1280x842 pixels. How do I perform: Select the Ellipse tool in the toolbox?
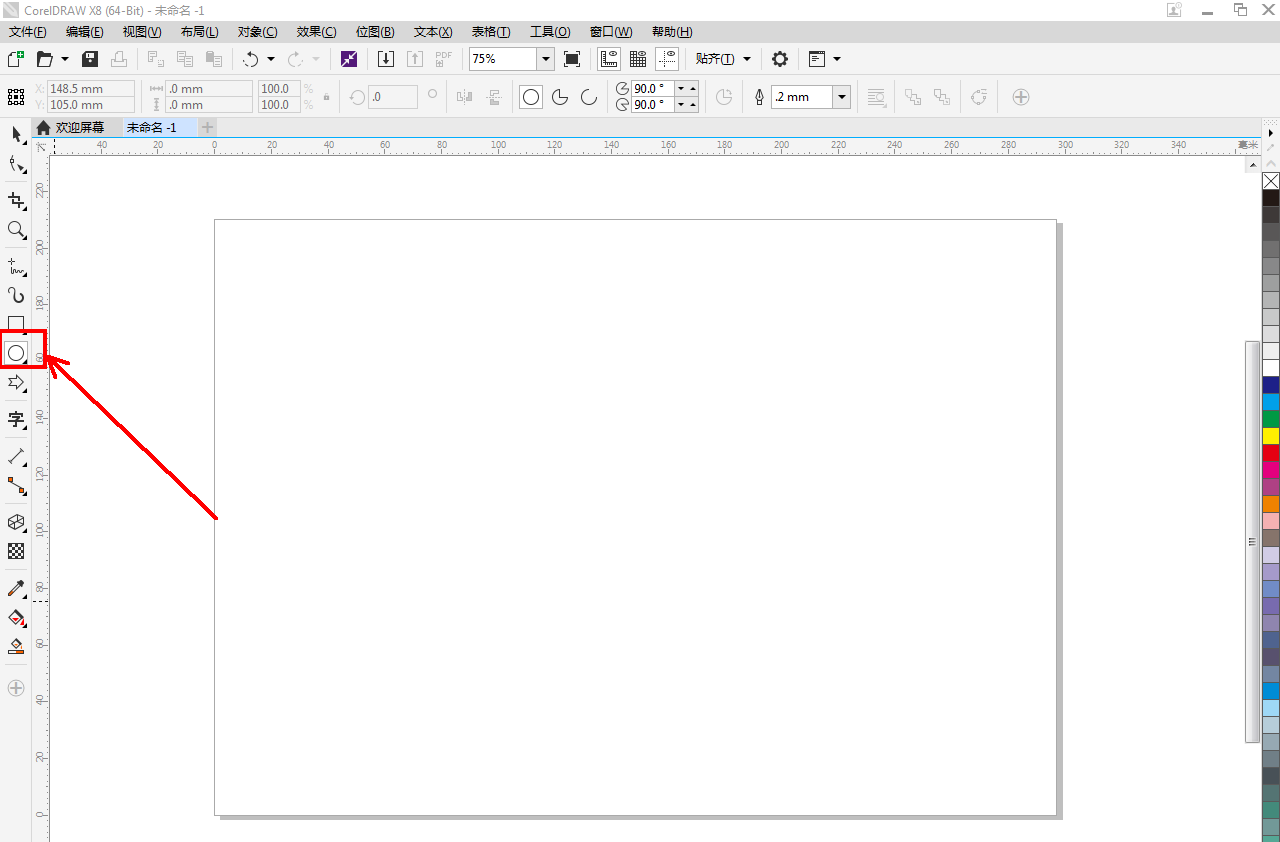click(16, 352)
